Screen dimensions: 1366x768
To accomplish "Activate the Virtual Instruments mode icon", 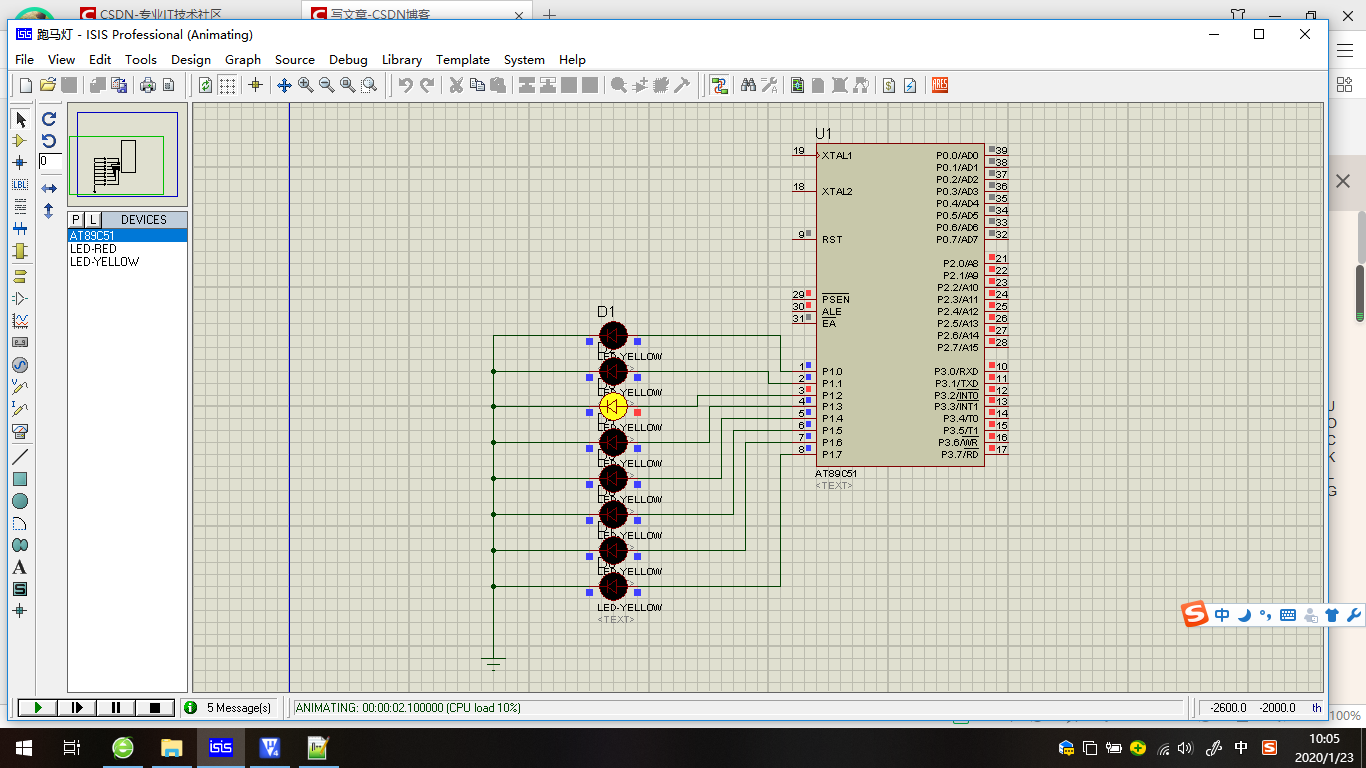I will click(x=20, y=431).
